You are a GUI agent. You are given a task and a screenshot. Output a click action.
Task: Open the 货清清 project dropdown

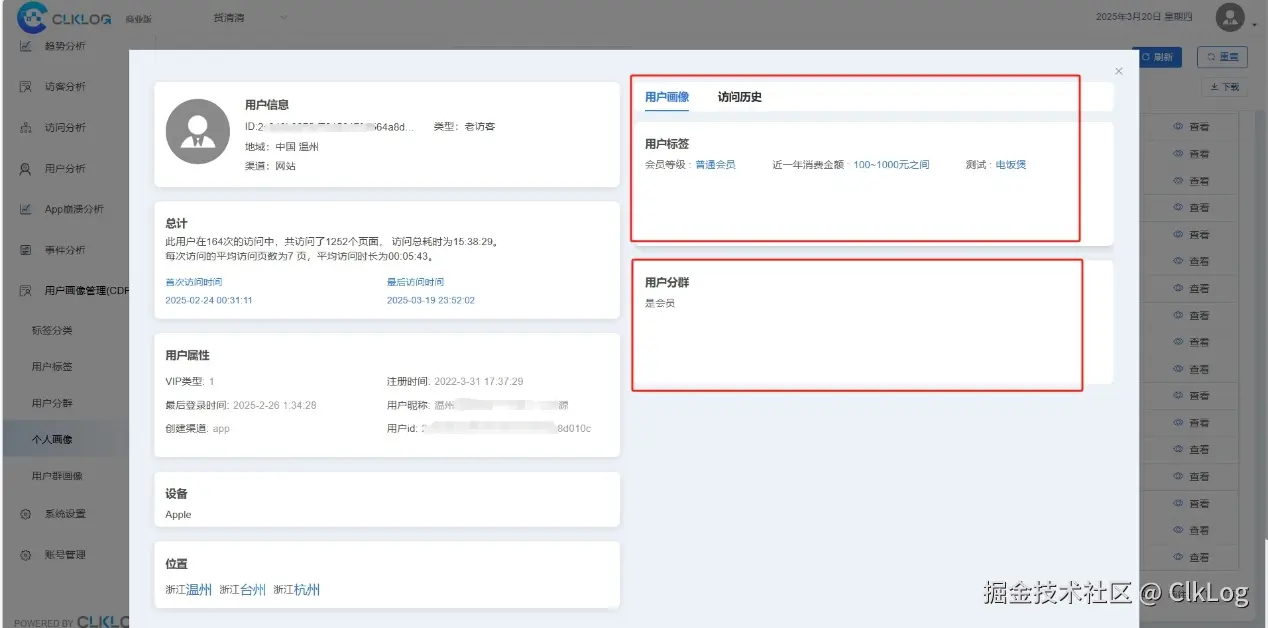click(x=250, y=17)
